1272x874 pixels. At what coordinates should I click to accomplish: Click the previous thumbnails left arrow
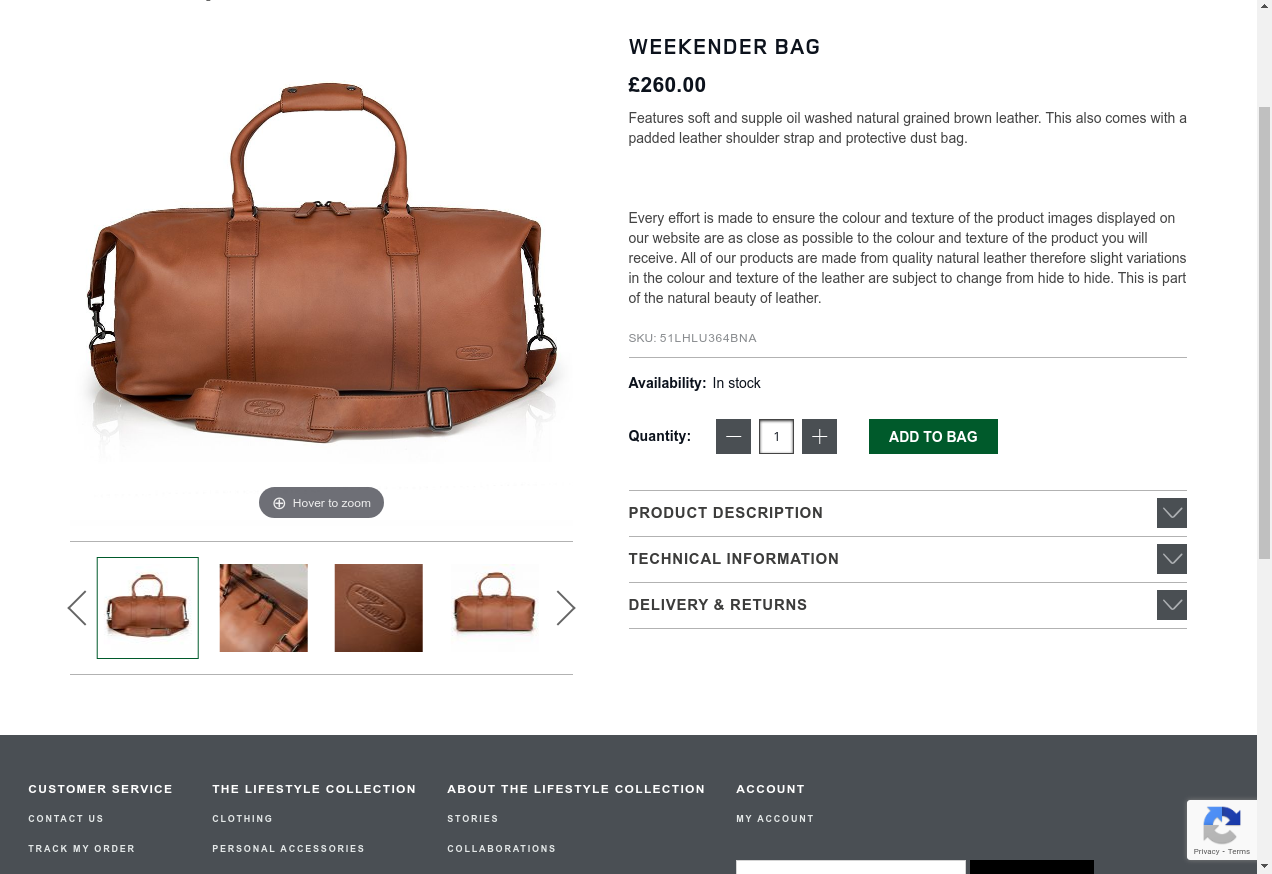point(77,608)
